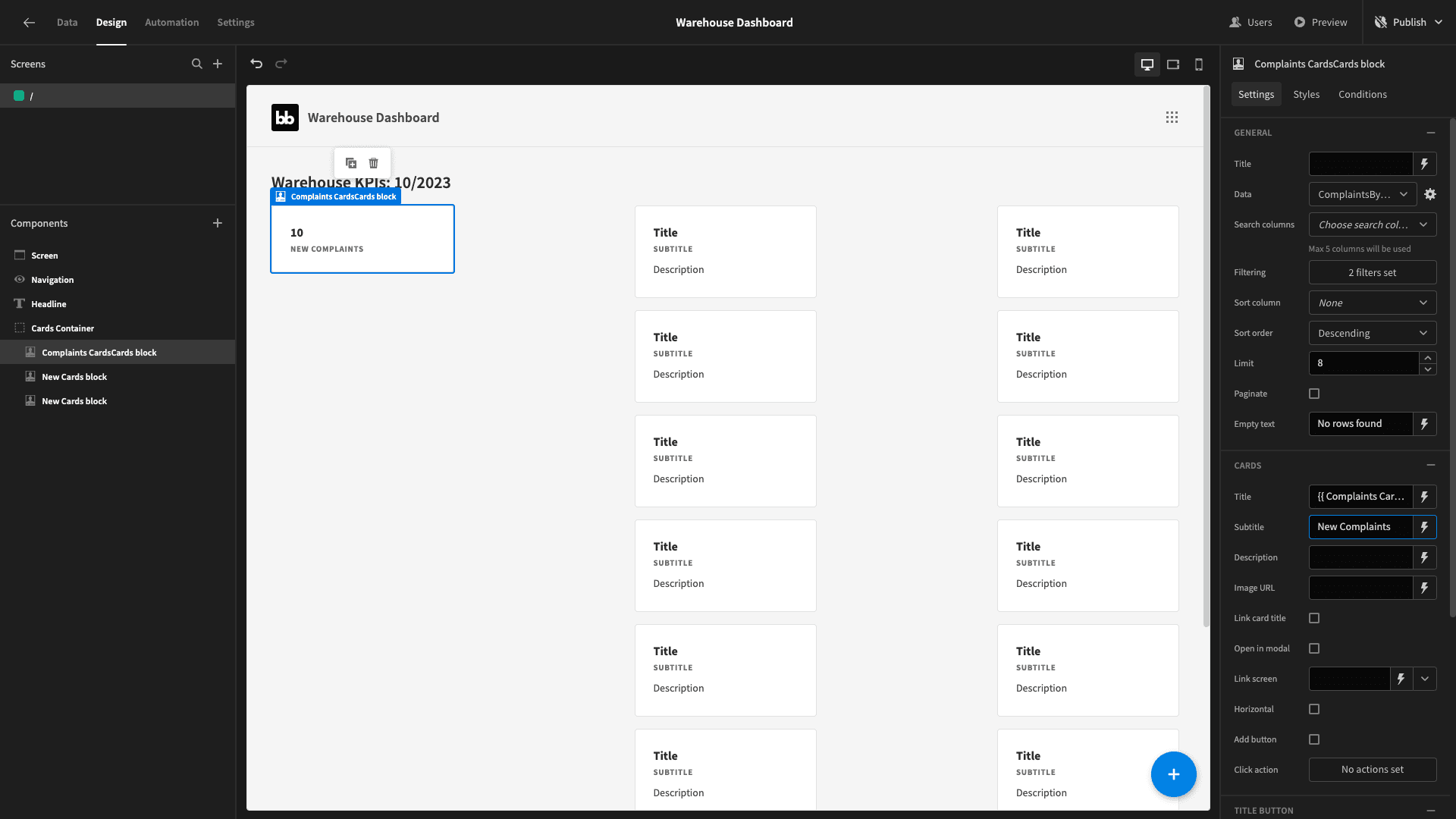Click the No actions set button
The image size is (1456, 819).
pyautogui.click(x=1373, y=770)
